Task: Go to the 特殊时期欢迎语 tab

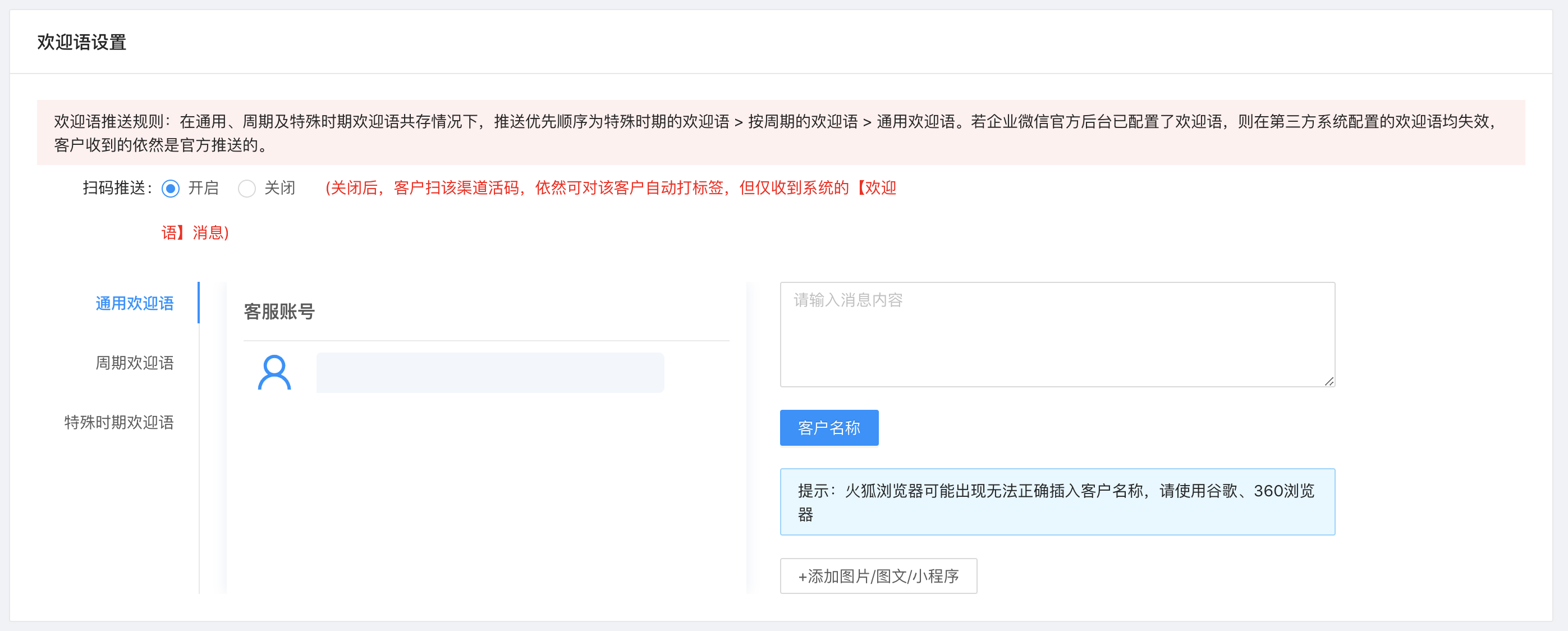Action: pos(120,422)
